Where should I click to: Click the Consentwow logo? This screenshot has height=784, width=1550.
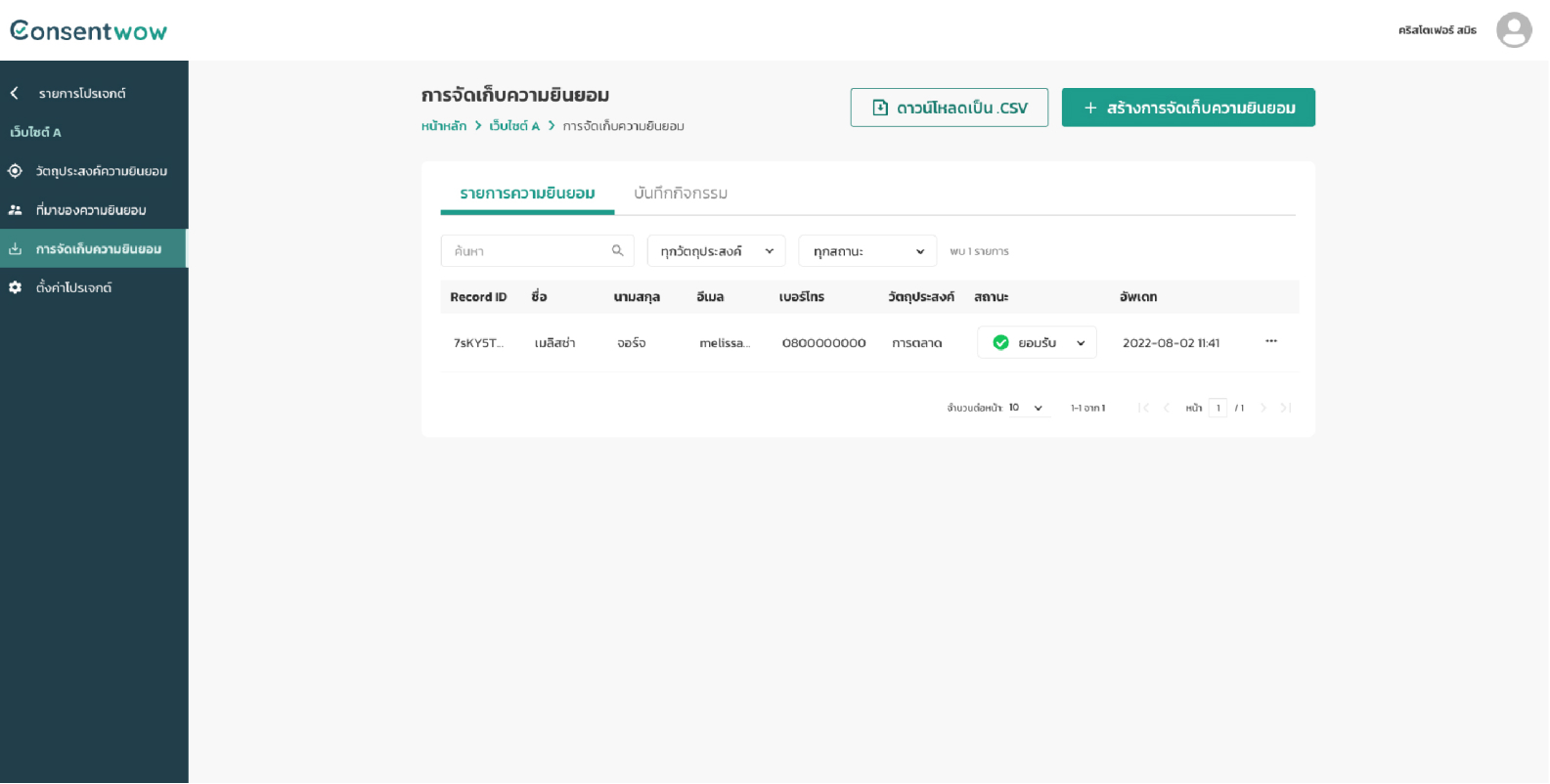point(88,31)
